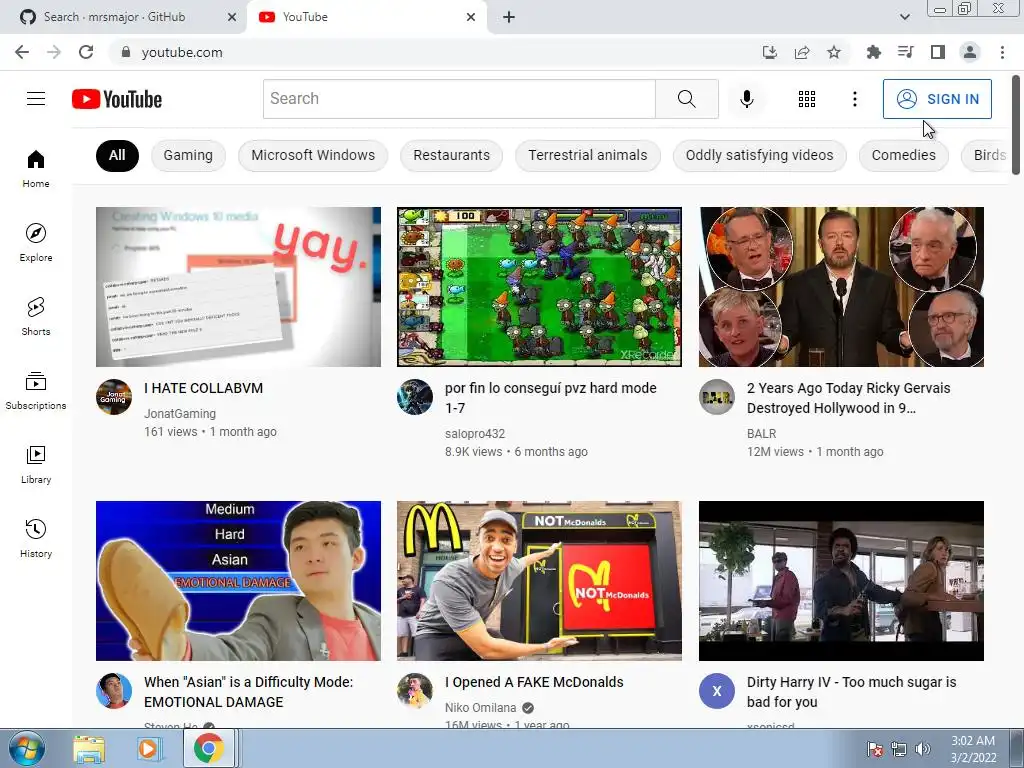Viewport: 1024px width, 768px height.
Task: Close the GitHub tab
Action: [232, 17]
